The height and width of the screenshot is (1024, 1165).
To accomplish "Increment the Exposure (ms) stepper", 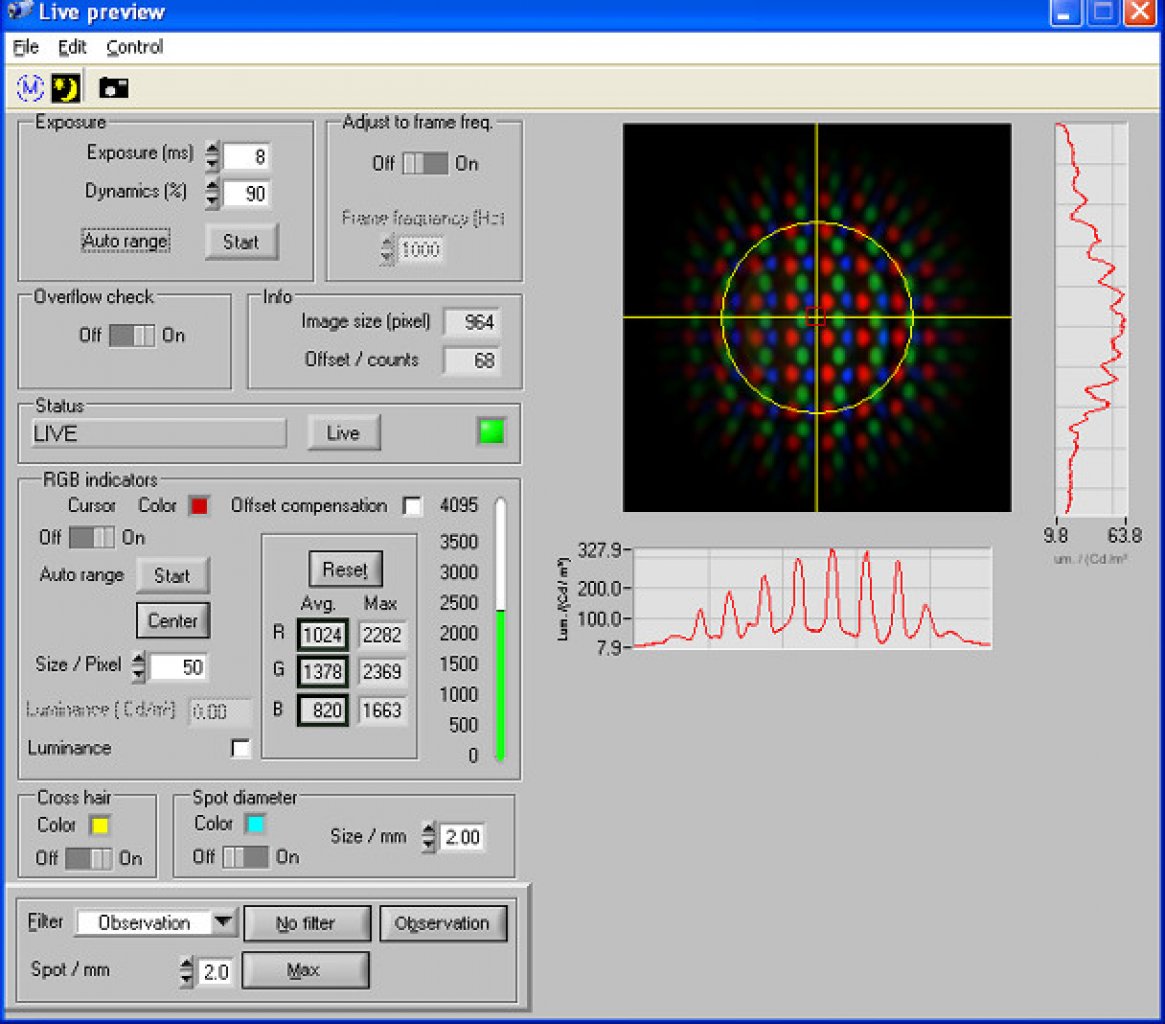I will (x=212, y=149).
